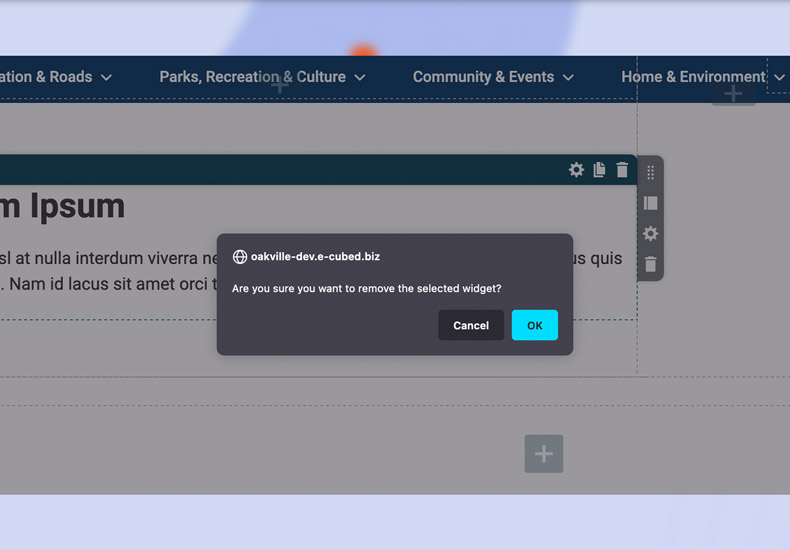Viewport: 790px width, 550px height.
Task: Open the Community & Events menu item
Action: 483,77
